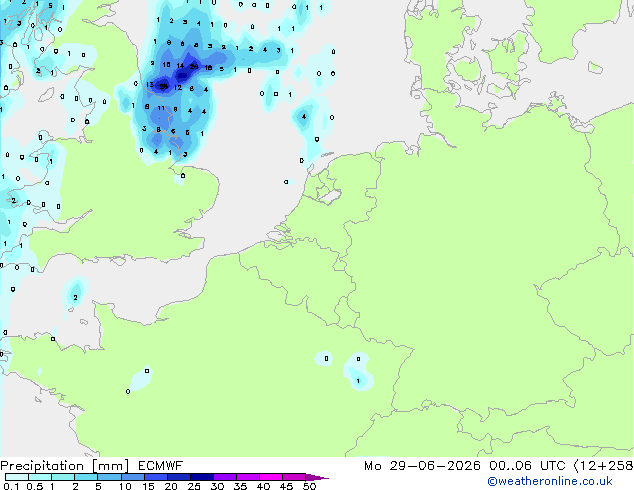
Task: Click the 20–25 mm legend swatch
Action: click(178, 477)
